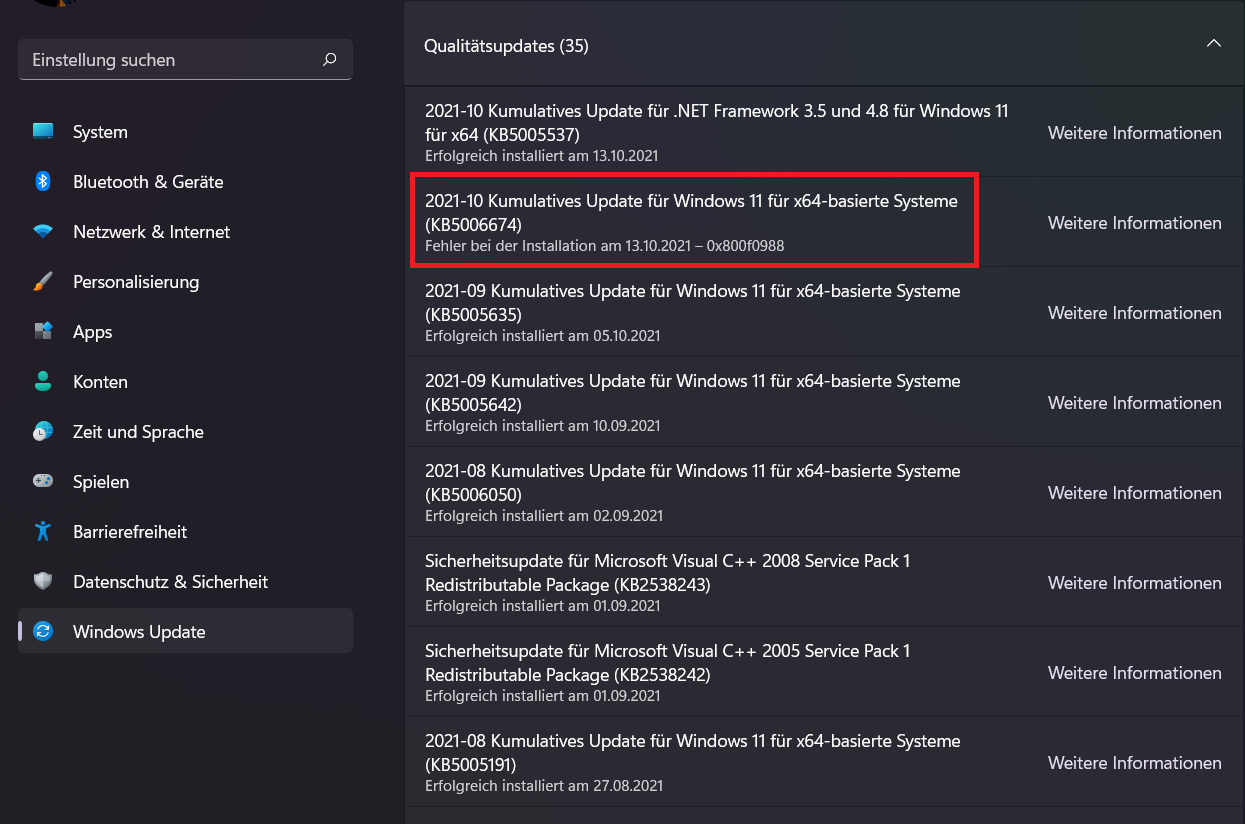Click the Barrierefreiheit accessibility icon
1245x824 pixels.
43,532
